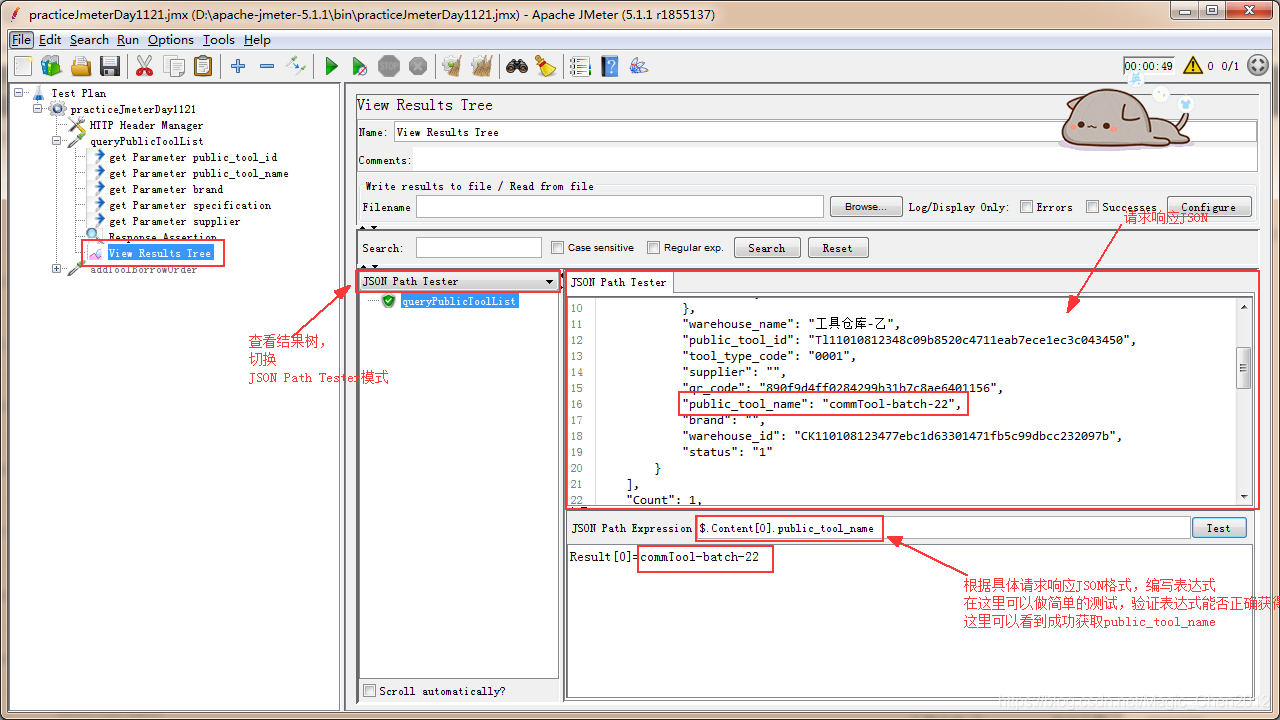Click Start no pauses icon

coord(360,66)
